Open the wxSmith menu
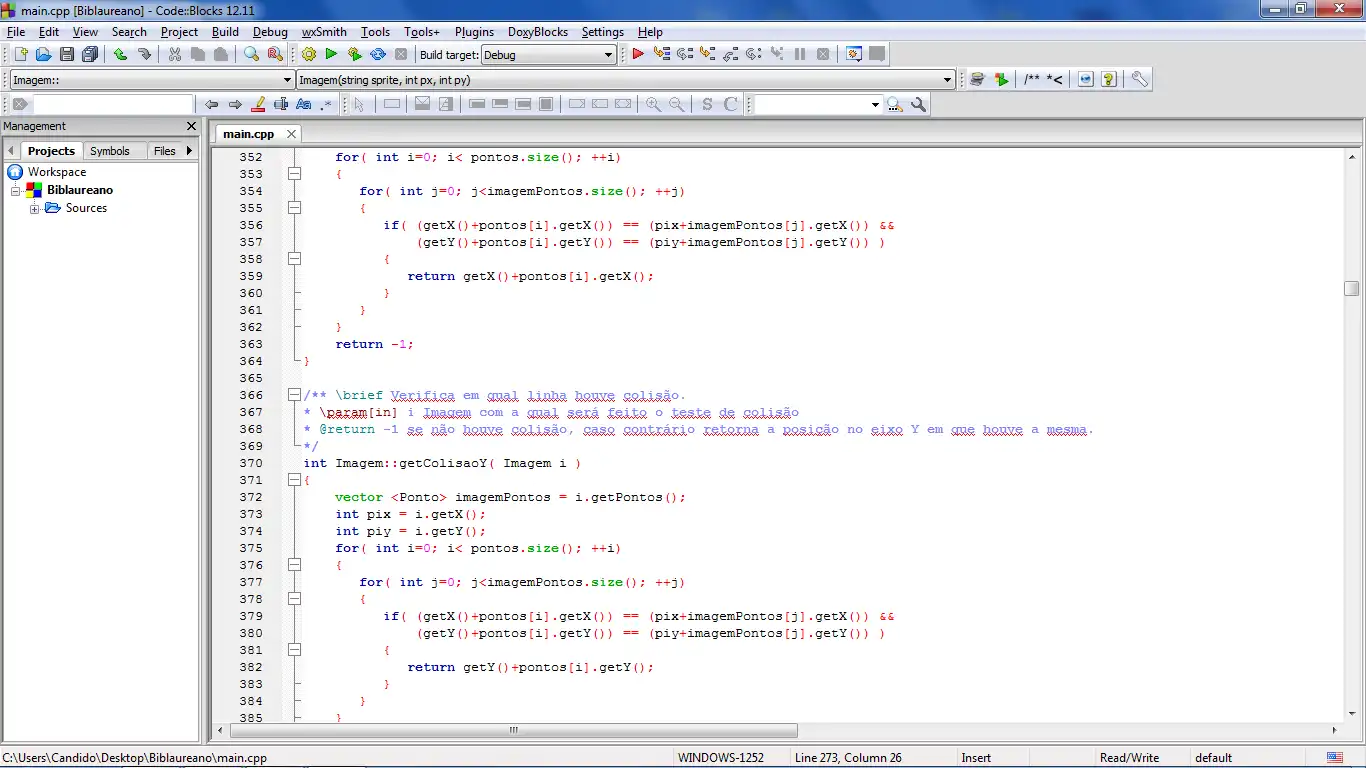Image resolution: width=1366 pixels, height=768 pixels. pos(324,32)
